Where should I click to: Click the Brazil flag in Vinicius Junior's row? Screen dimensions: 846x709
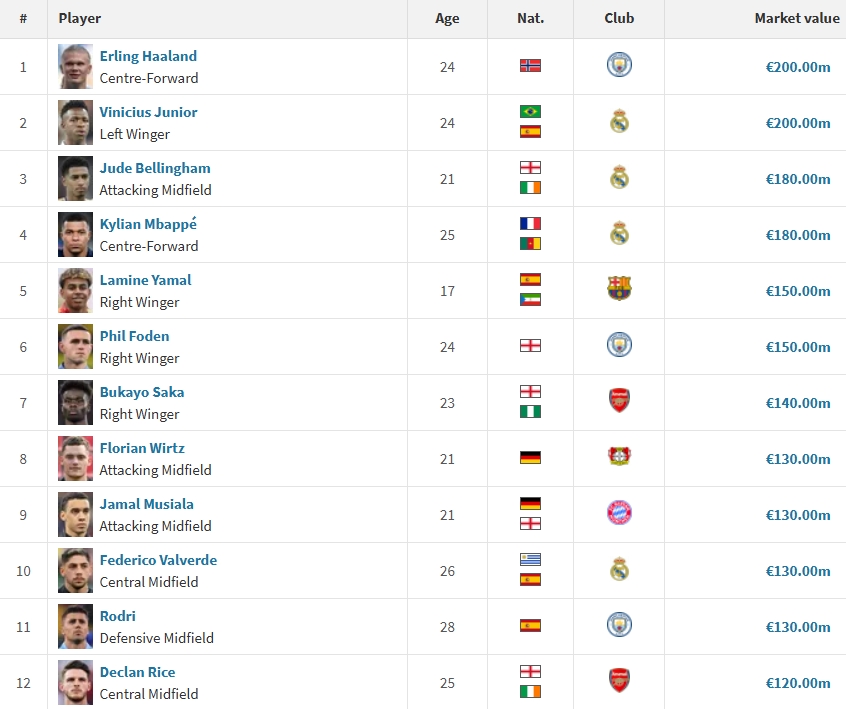point(530,112)
